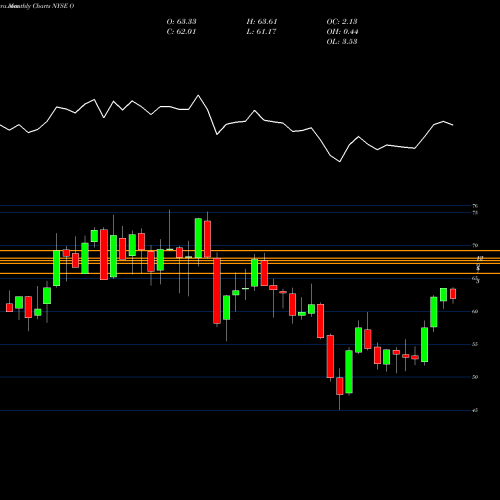Click the 55 price axis label

click(475, 344)
